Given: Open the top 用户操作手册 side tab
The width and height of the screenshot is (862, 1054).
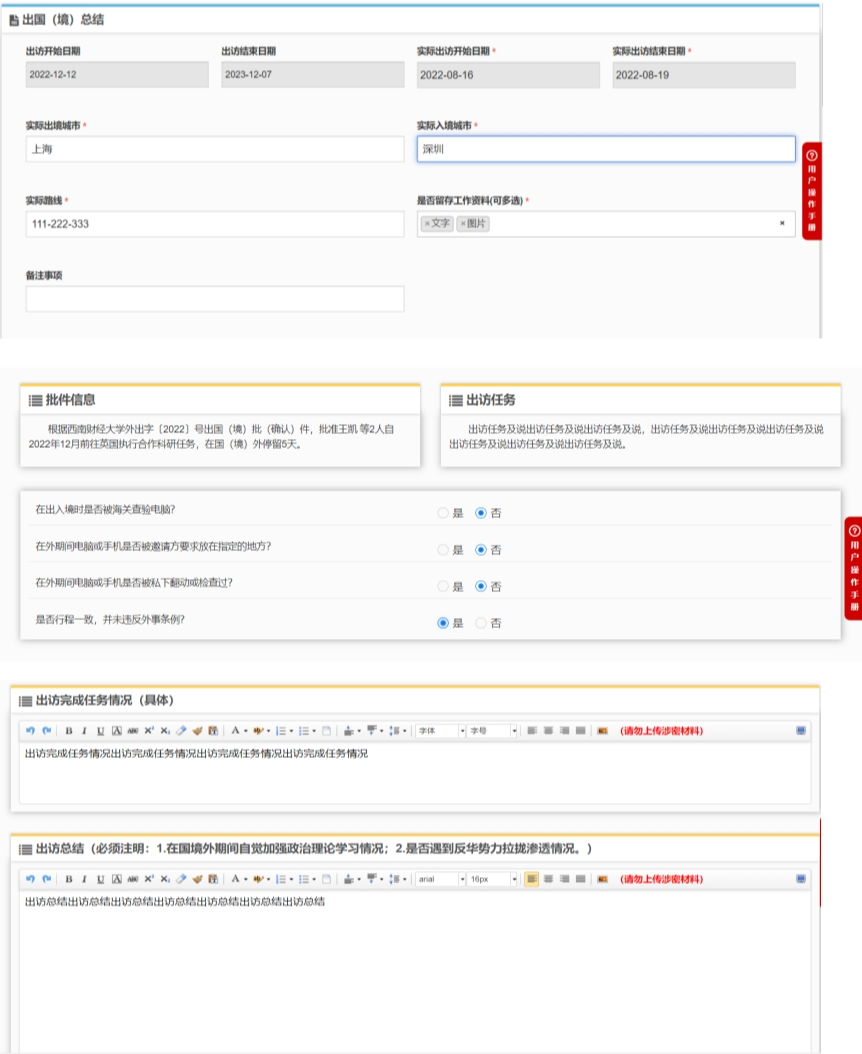Looking at the screenshot, I should tap(812, 190).
